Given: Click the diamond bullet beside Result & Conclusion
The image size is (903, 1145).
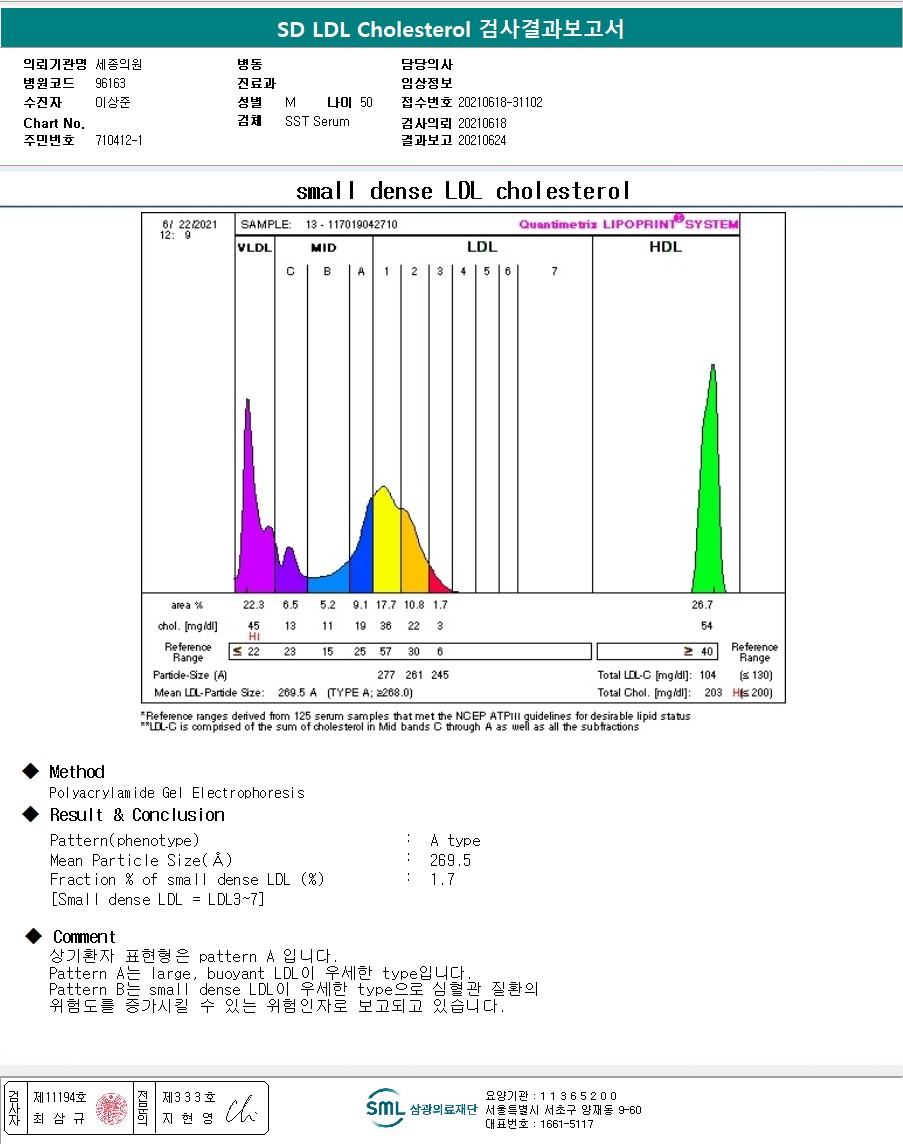Looking at the screenshot, I should pos(31,814).
